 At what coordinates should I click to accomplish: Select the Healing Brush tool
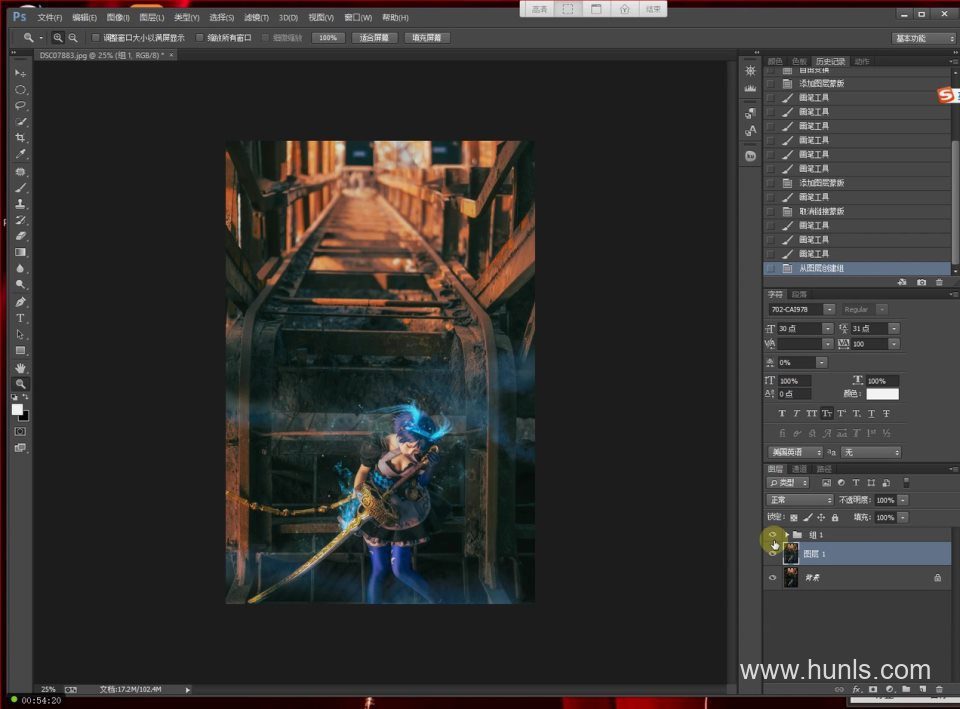(x=20, y=171)
